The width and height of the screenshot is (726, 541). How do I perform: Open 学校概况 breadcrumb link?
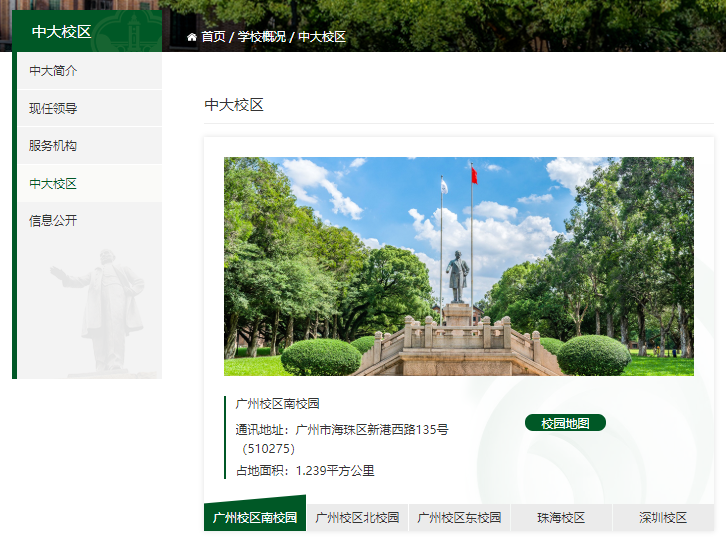coord(262,37)
